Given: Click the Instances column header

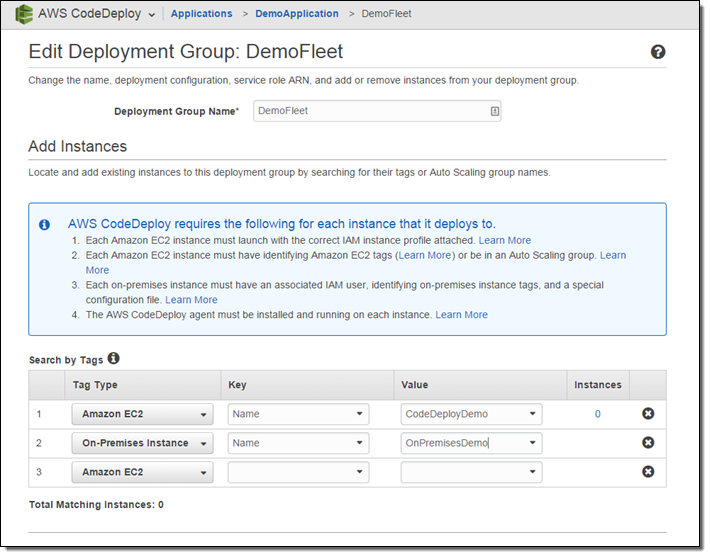Looking at the screenshot, I should (598, 385).
